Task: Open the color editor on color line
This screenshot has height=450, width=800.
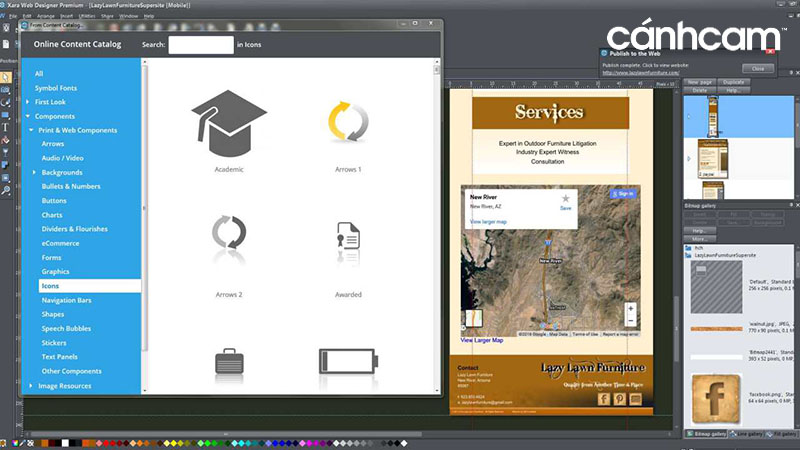Action: (15, 443)
